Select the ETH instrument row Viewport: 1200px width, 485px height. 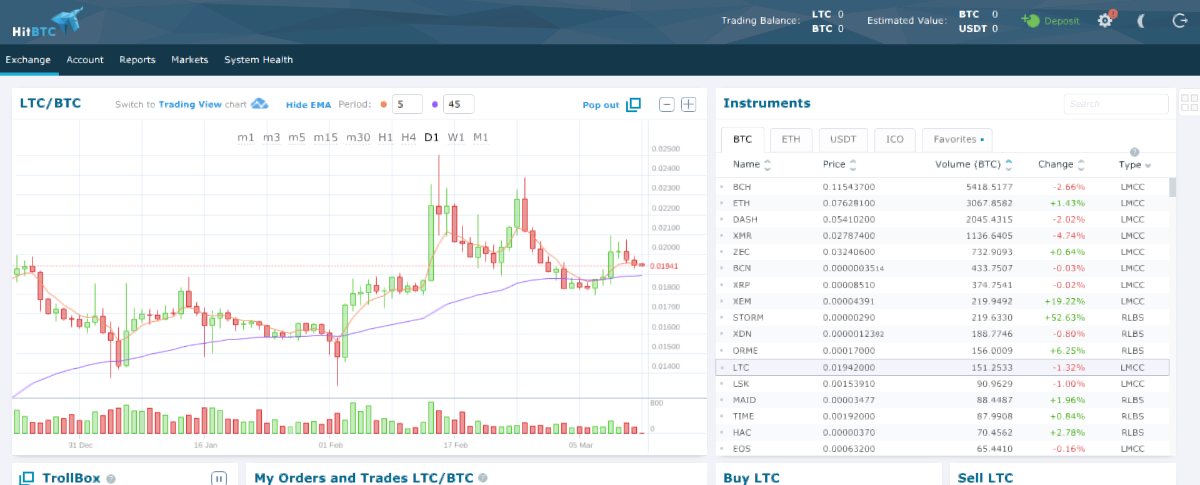click(x=942, y=203)
